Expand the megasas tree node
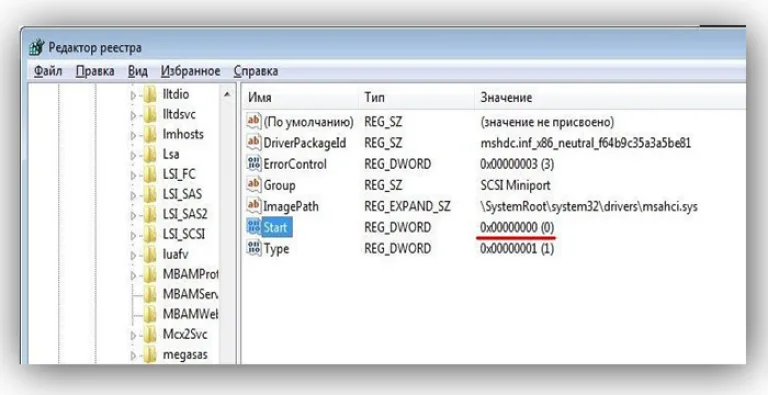 (133, 355)
